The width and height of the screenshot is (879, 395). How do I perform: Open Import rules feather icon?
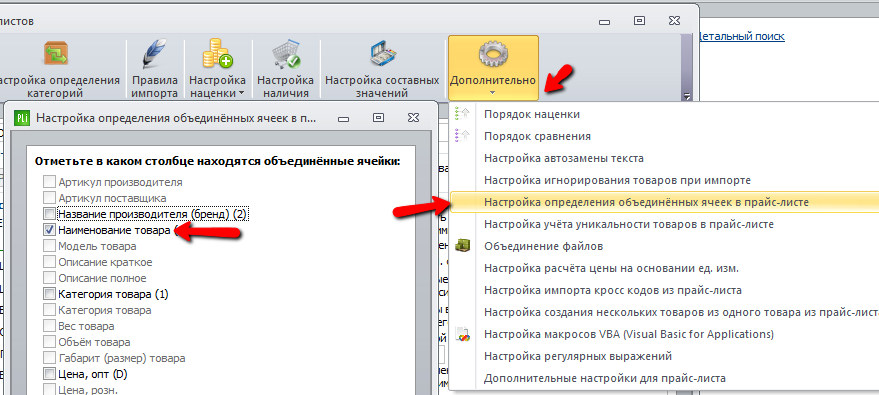point(154,55)
